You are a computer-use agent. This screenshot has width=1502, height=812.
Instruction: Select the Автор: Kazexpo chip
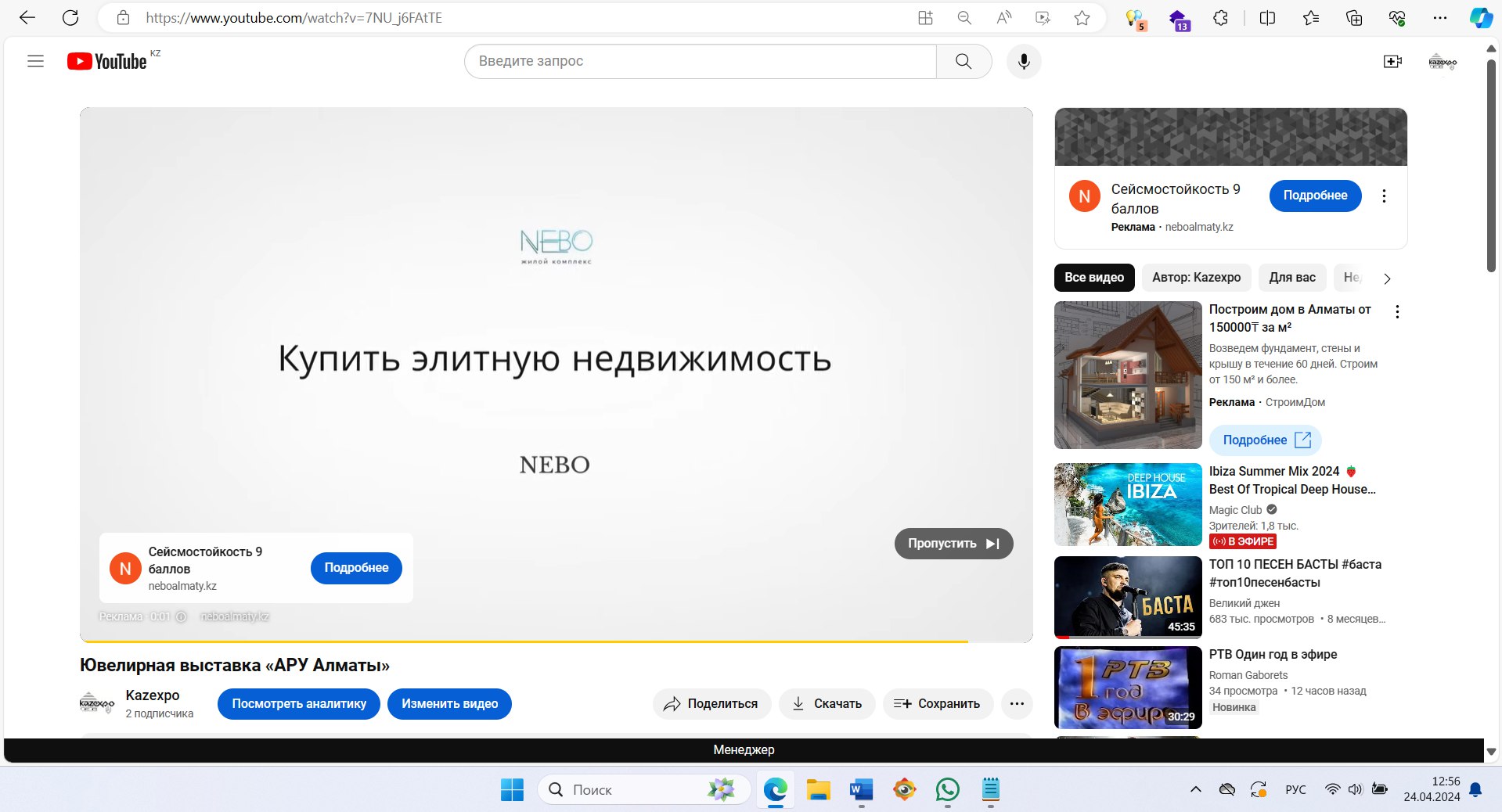point(1196,278)
